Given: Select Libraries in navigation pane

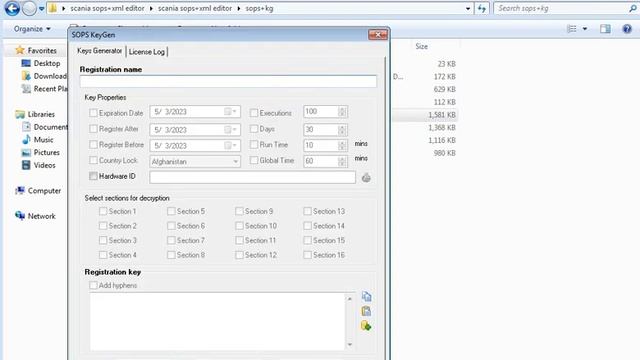Looking at the screenshot, I should [x=35, y=114].
